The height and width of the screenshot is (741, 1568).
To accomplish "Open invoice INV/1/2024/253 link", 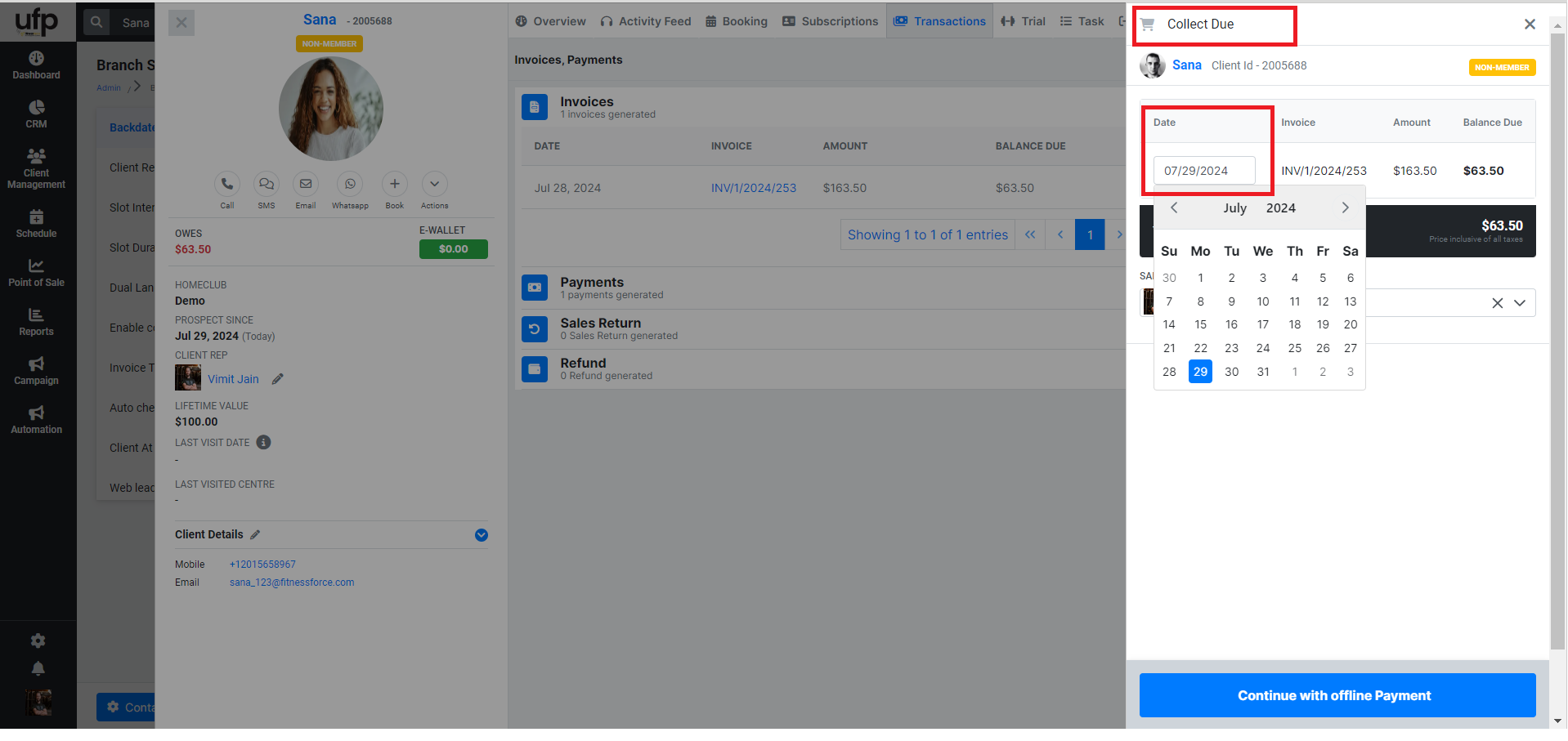I will click(x=753, y=188).
